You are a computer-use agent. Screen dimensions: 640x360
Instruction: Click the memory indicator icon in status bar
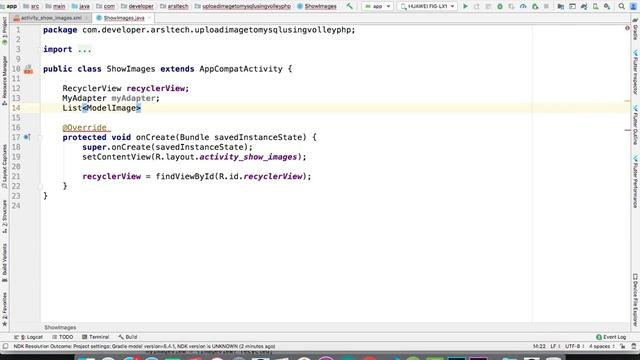[x=634, y=346]
